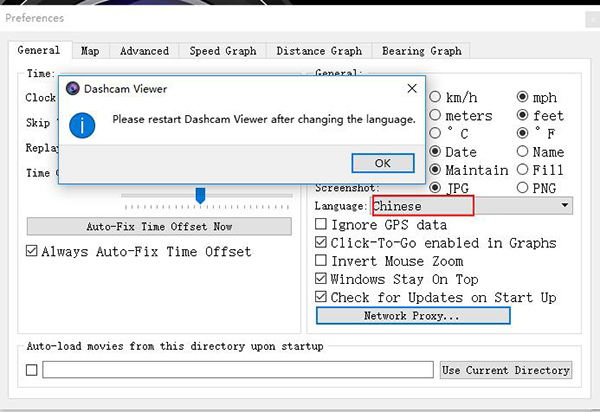The image size is (600, 412).
Task: Click the Language combo box arrow
Action: (x=564, y=205)
